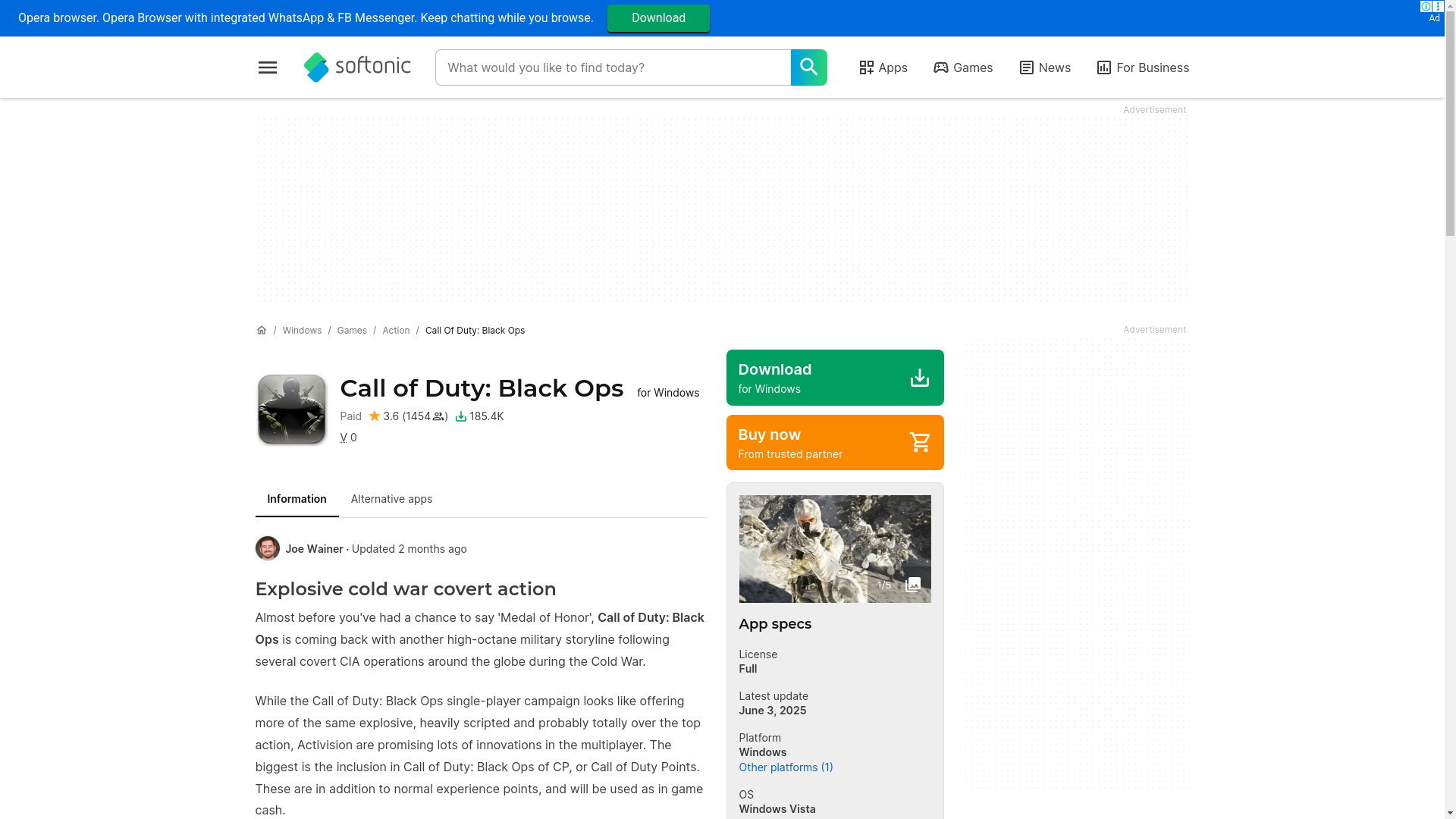Click the Softonic logo
The height and width of the screenshot is (819, 1456).
tap(357, 67)
